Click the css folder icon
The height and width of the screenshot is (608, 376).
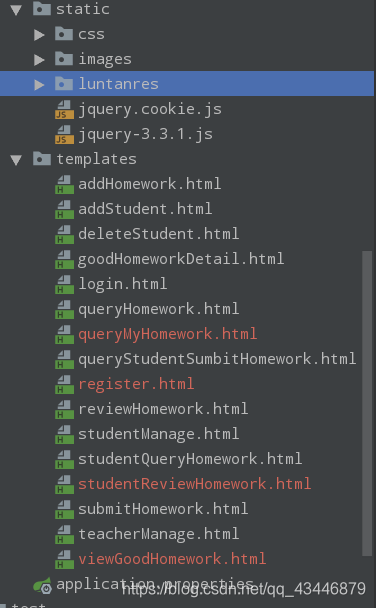coord(64,34)
